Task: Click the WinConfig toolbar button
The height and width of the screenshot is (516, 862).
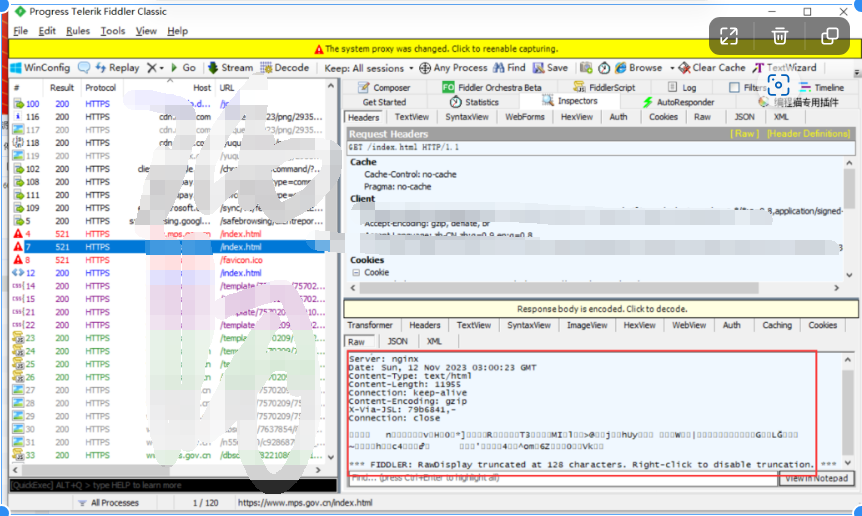Action: (x=40, y=68)
